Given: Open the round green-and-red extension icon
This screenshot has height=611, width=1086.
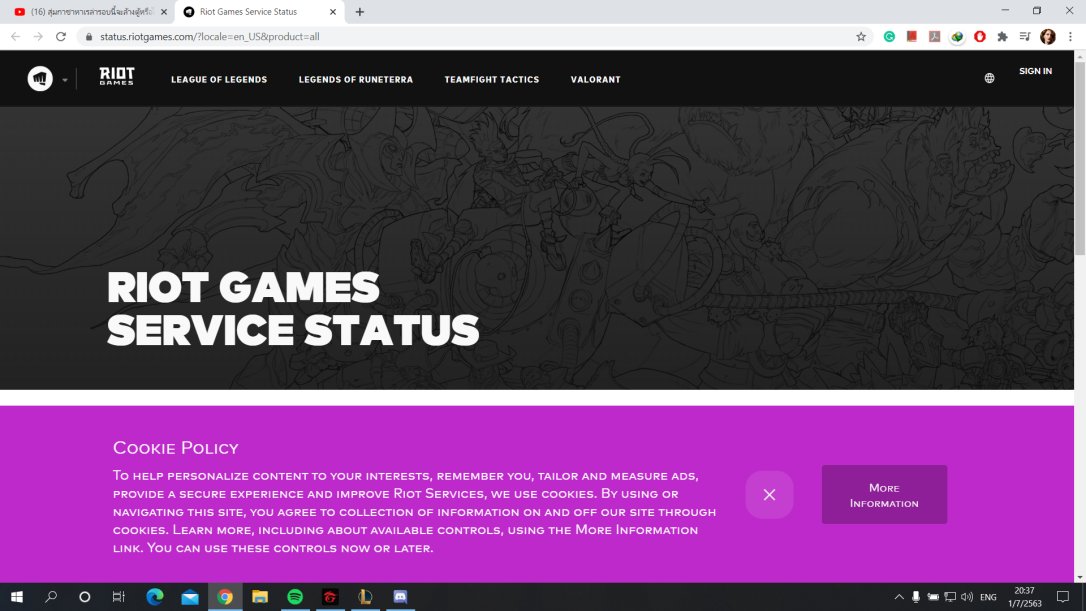Looking at the screenshot, I should coord(957,37).
